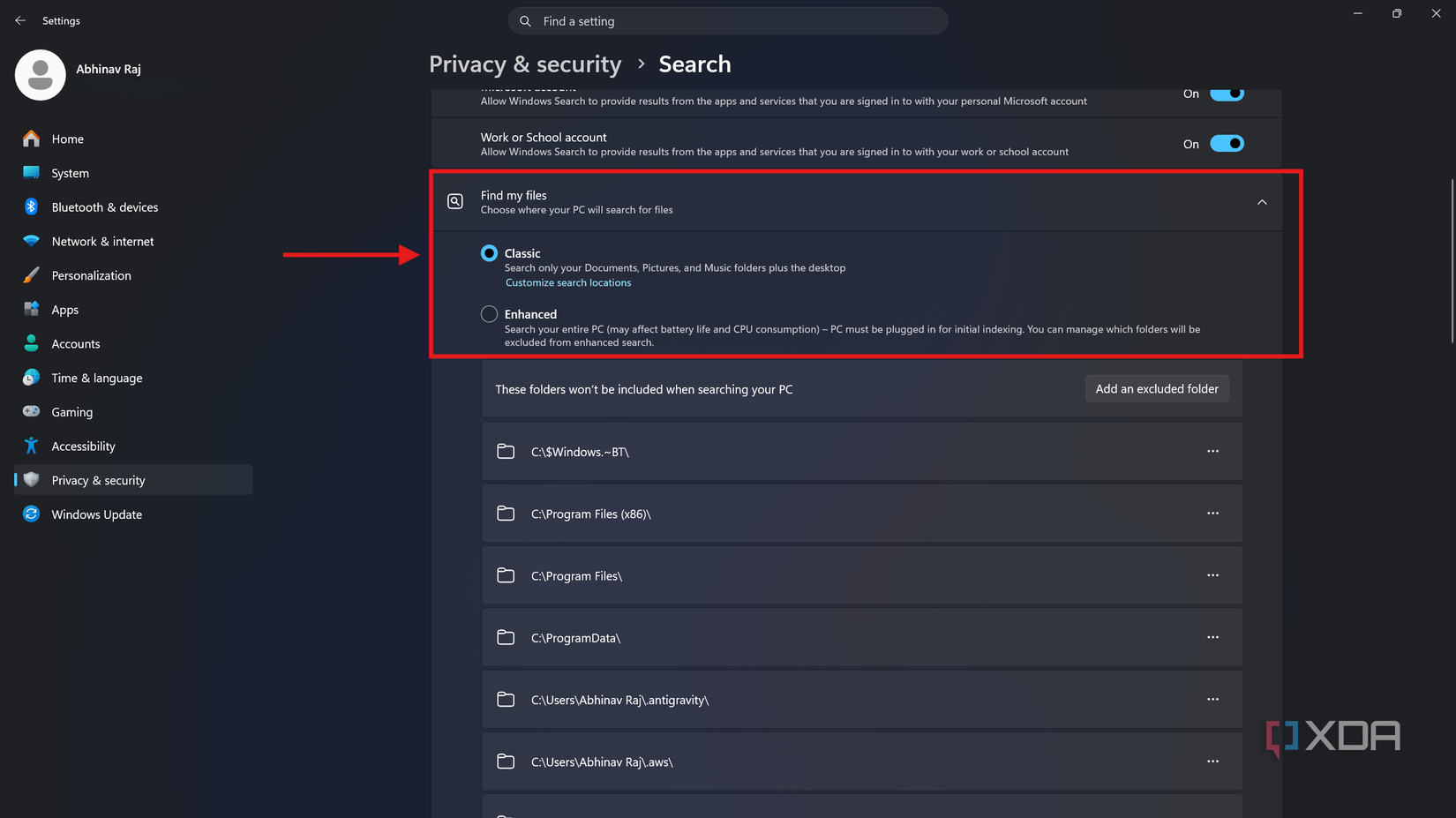Click the Bluetooth icon in sidebar
This screenshot has height=818, width=1456.
32,206
